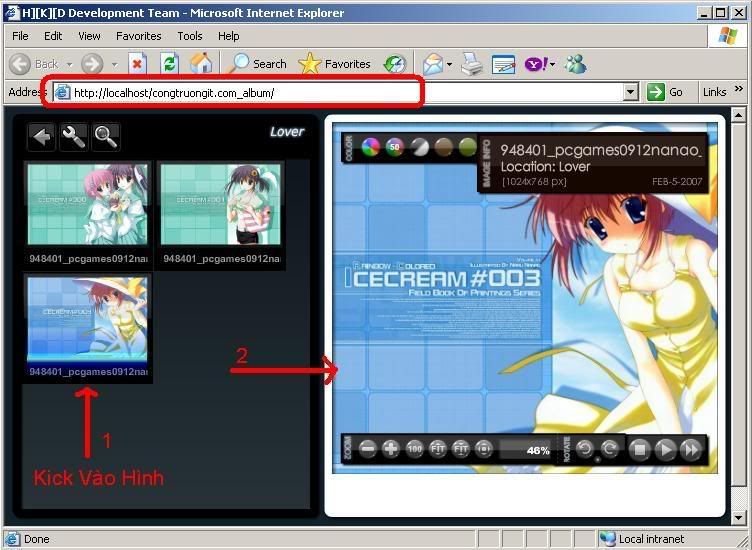Zoom out with the minus button

(x=368, y=449)
